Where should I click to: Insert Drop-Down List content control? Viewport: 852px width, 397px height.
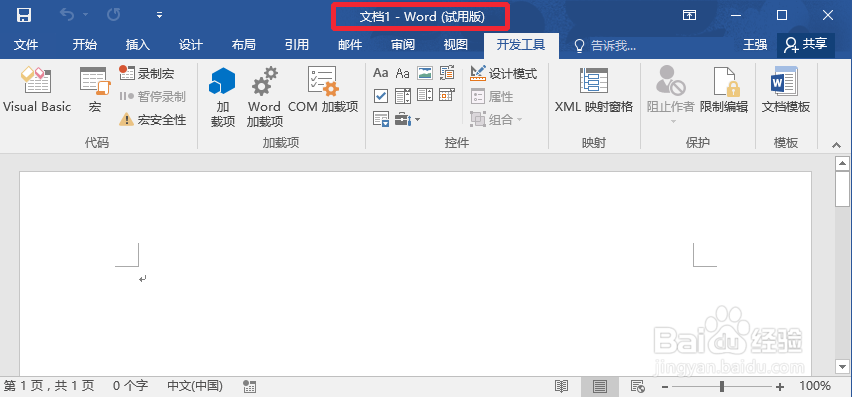[x=424, y=96]
